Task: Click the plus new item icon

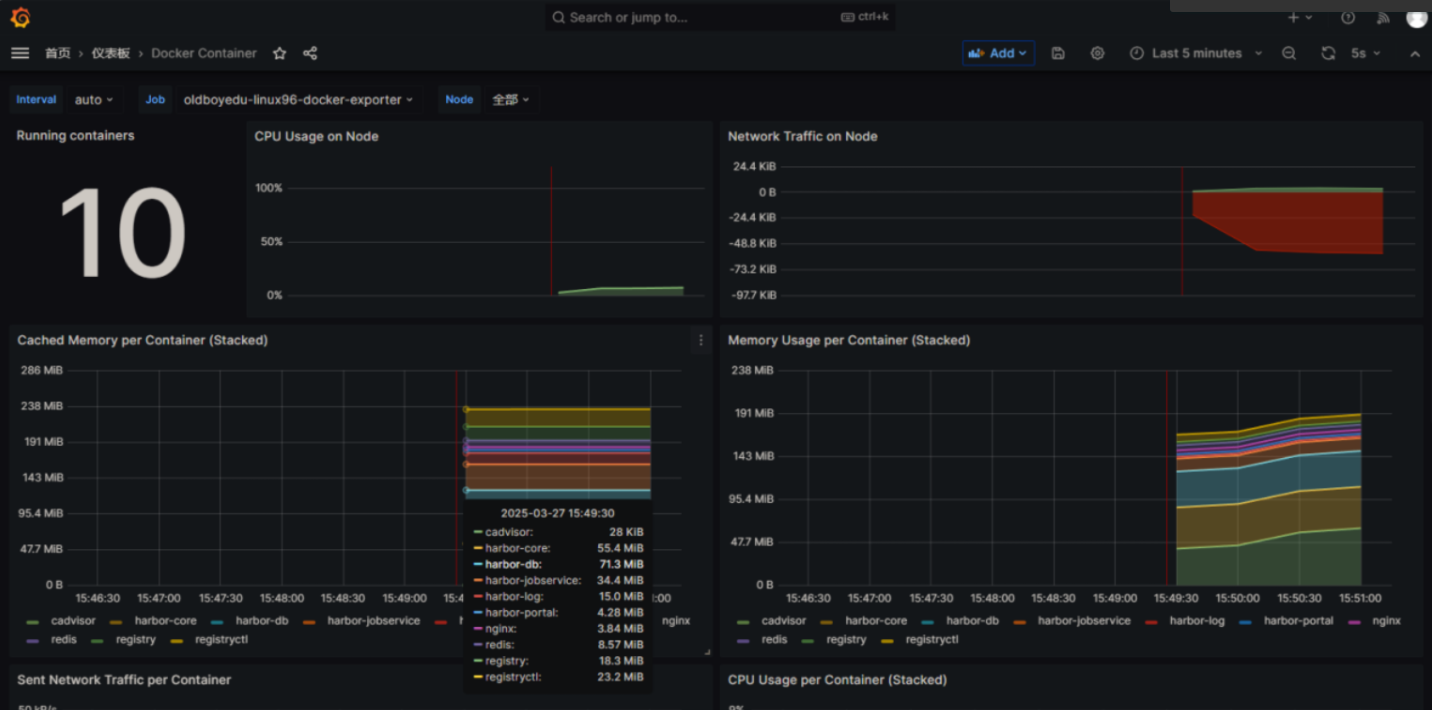Action: click(x=1293, y=17)
